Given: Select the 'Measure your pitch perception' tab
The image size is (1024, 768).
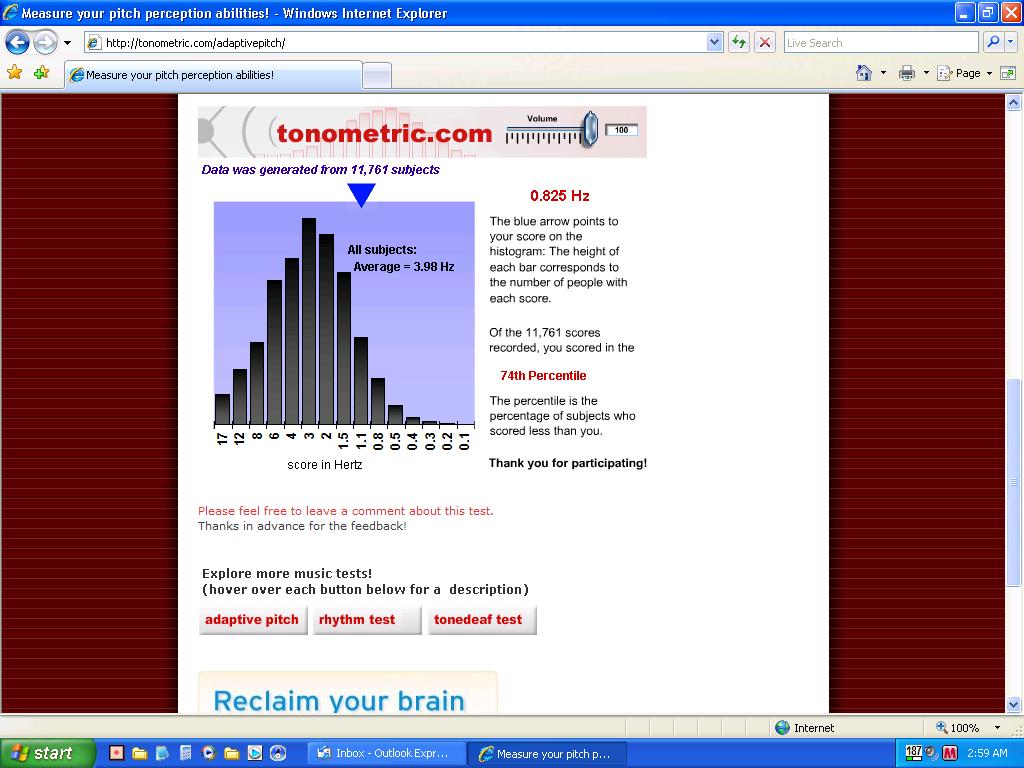Looking at the screenshot, I should click(x=212, y=75).
